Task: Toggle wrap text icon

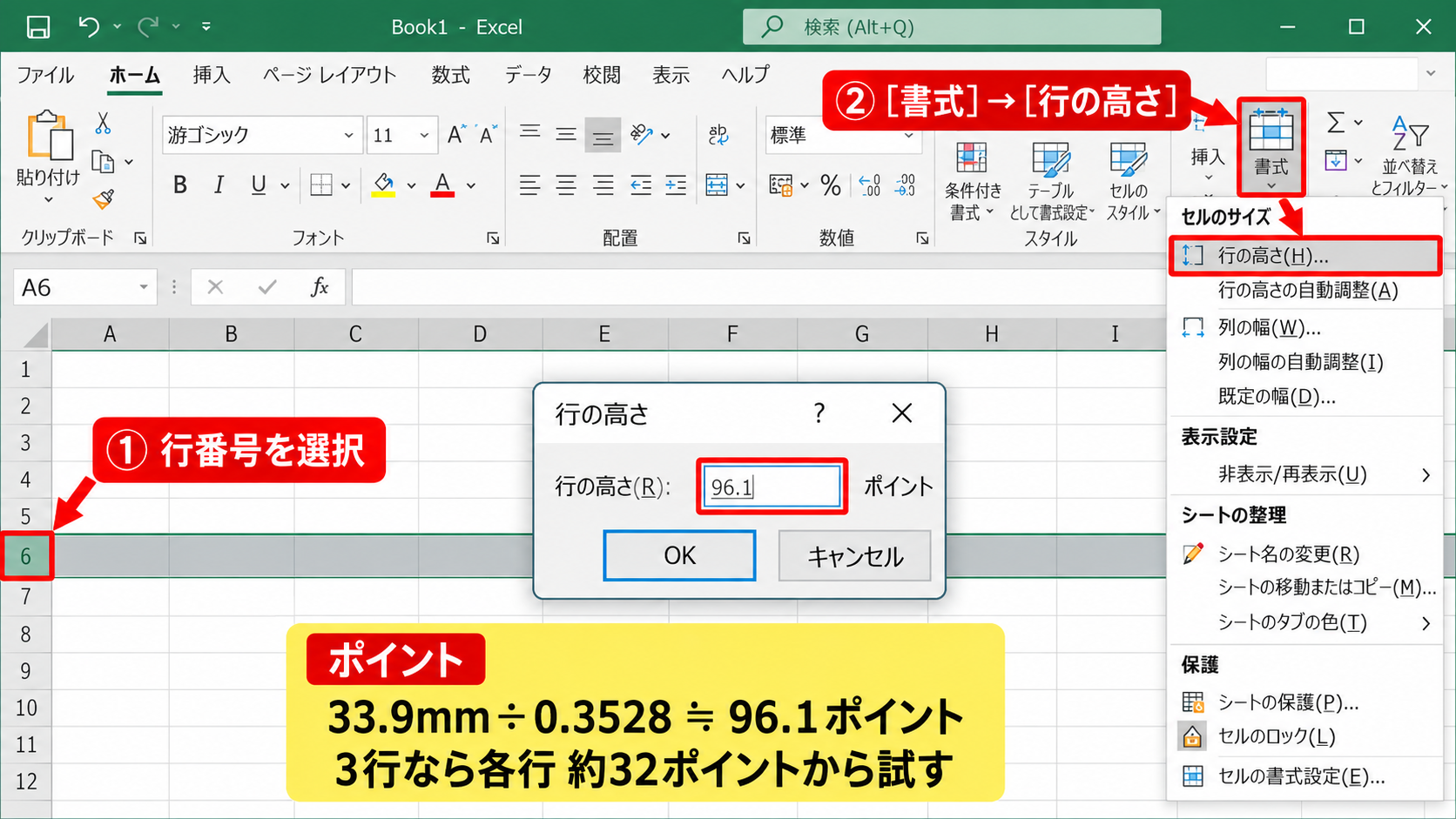Action: (718, 134)
